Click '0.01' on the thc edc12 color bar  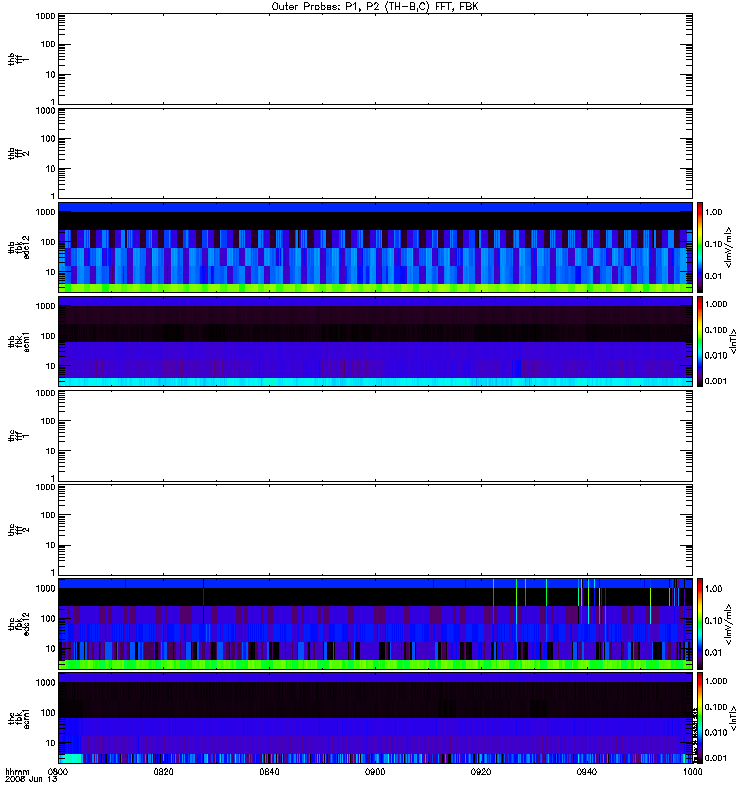(x=713, y=653)
